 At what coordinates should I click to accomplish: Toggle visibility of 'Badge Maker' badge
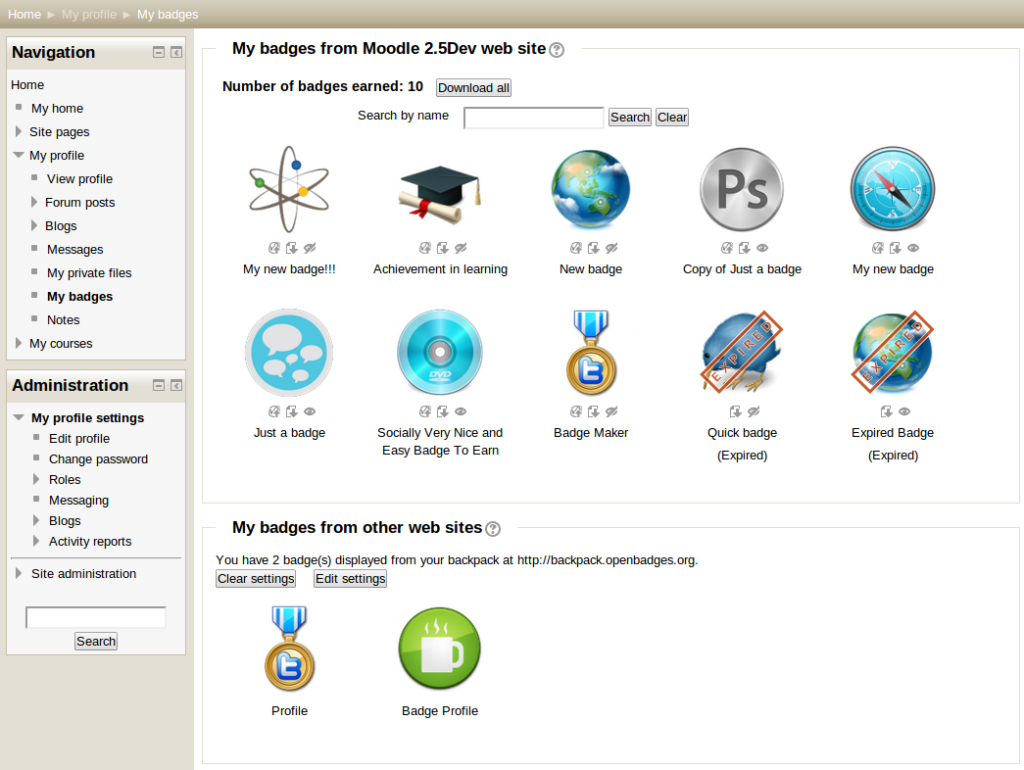click(x=611, y=411)
